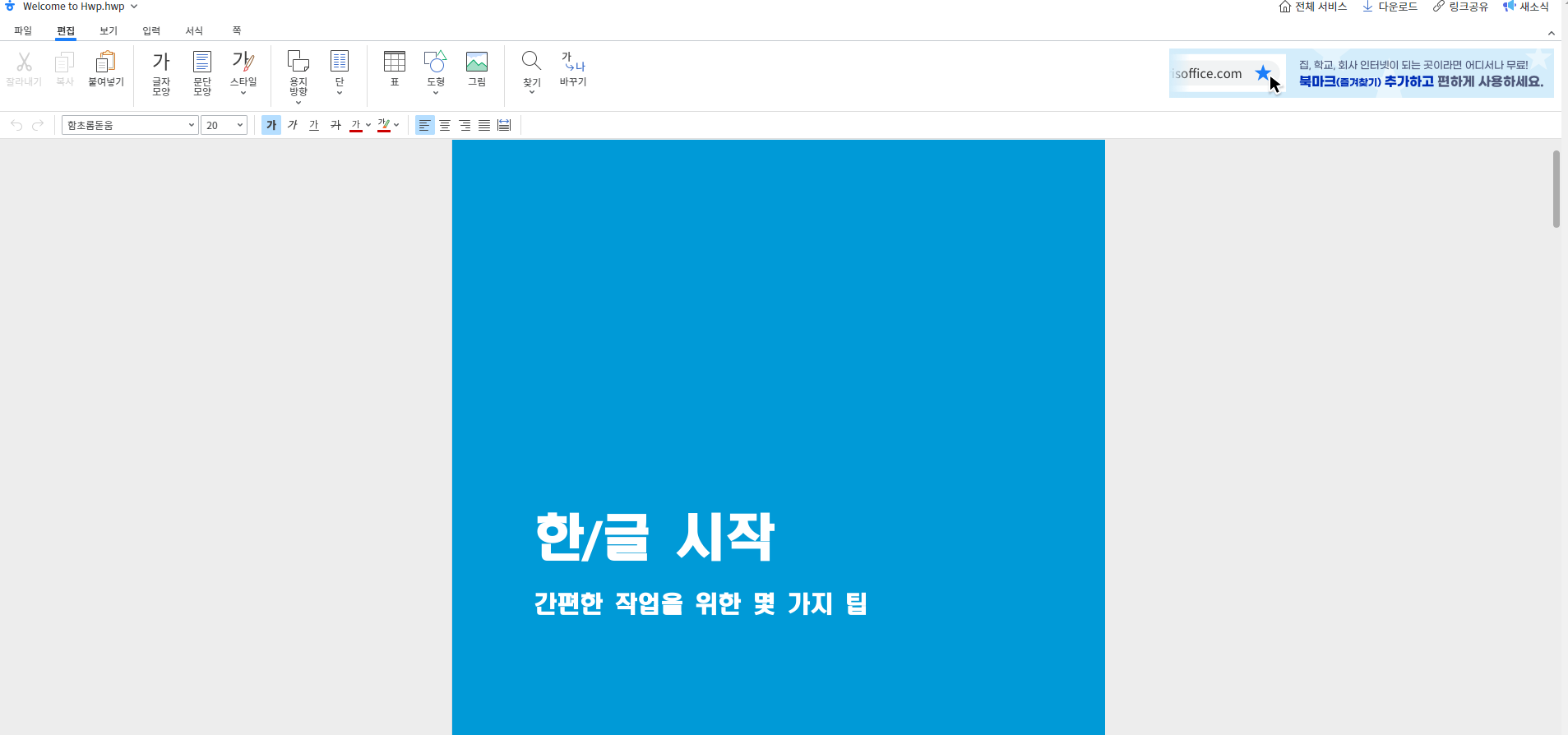Open Paragraph Shape (문단 모양) dialog
The image size is (1568, 735).
(202, 72)
